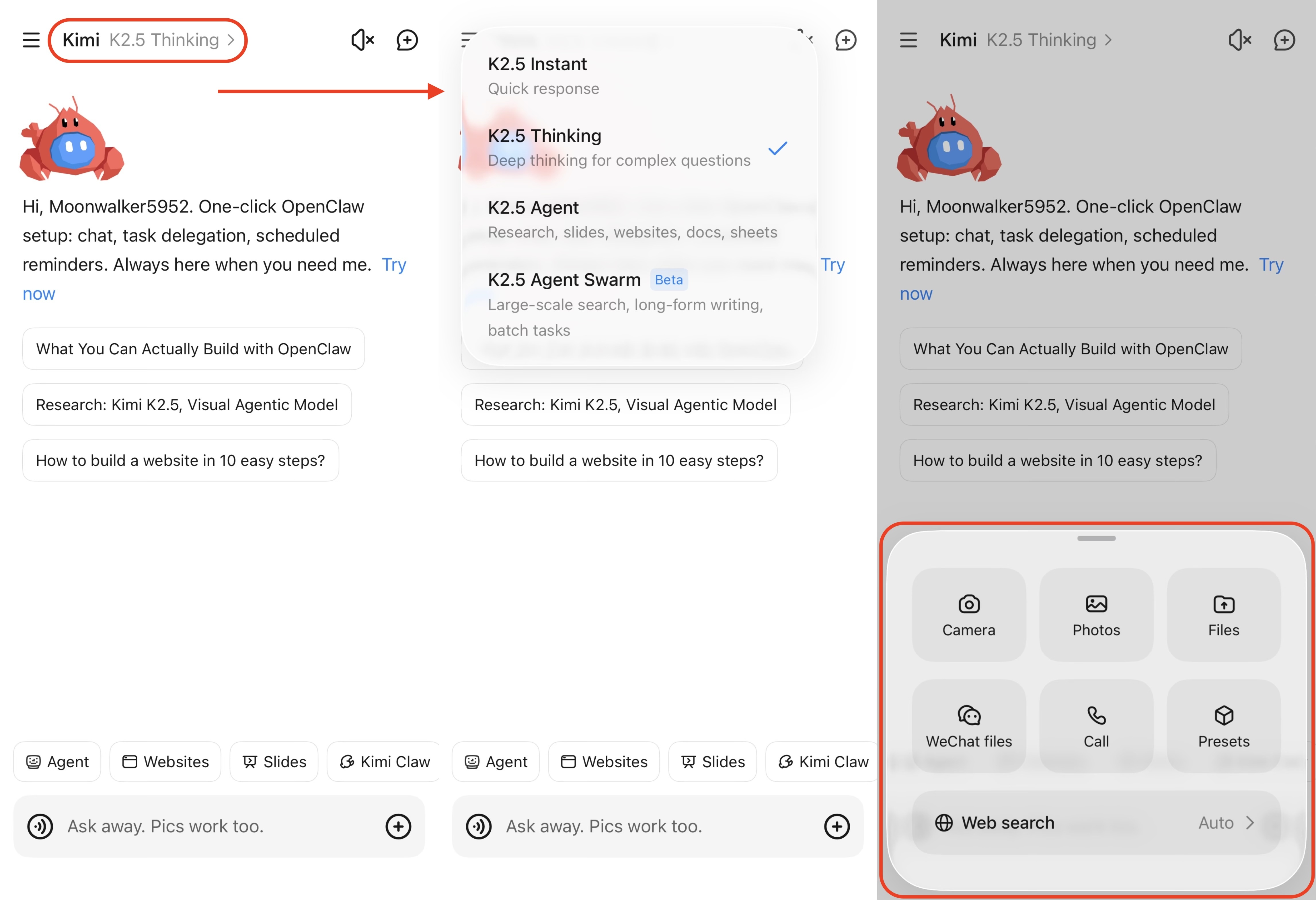Expand the K2.5 Thinking model selector

[x=148, y=40]
